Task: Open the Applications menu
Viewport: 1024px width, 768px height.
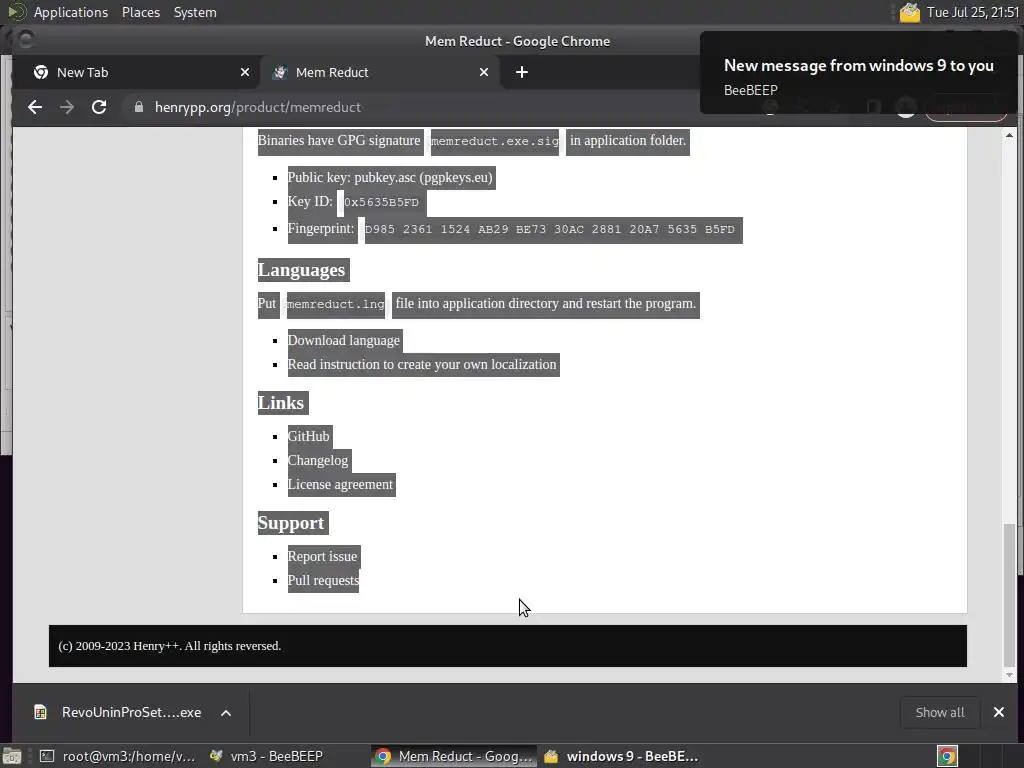Action: click(71, 12)
